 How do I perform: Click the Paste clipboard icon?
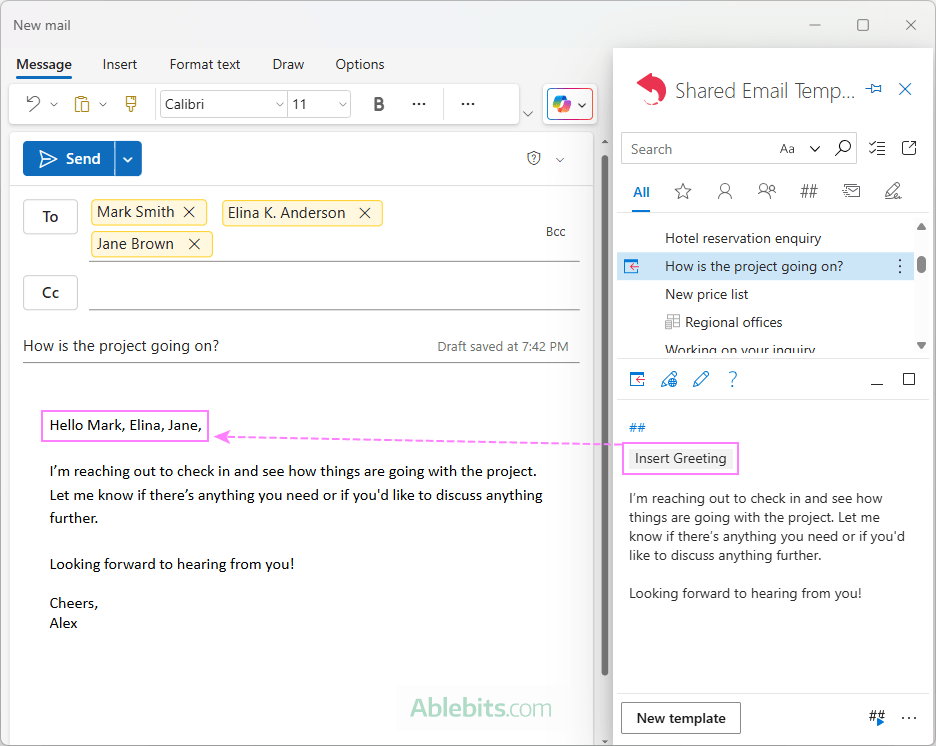point(82,104)
